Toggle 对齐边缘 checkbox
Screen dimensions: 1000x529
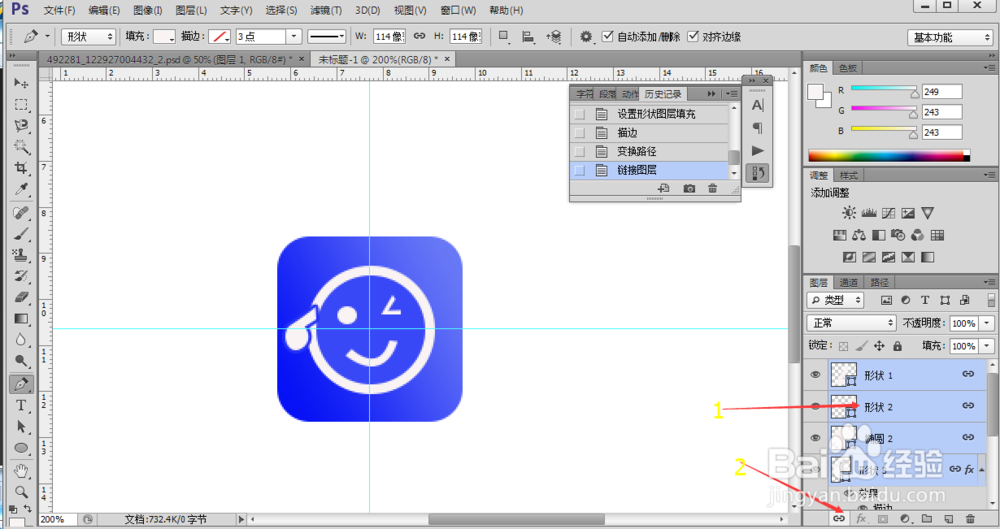693,36
